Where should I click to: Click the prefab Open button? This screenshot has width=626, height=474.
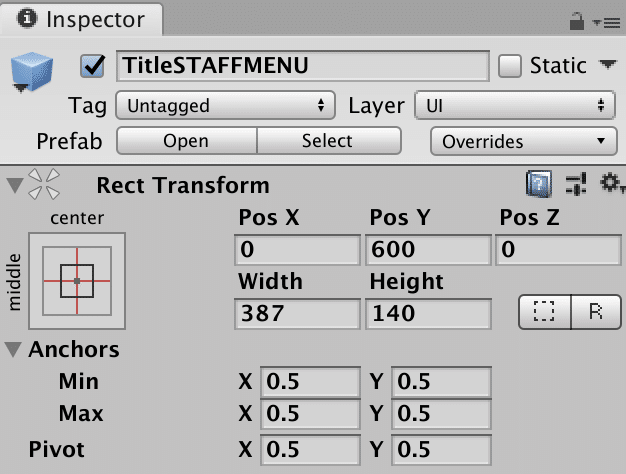click(186, 141)
